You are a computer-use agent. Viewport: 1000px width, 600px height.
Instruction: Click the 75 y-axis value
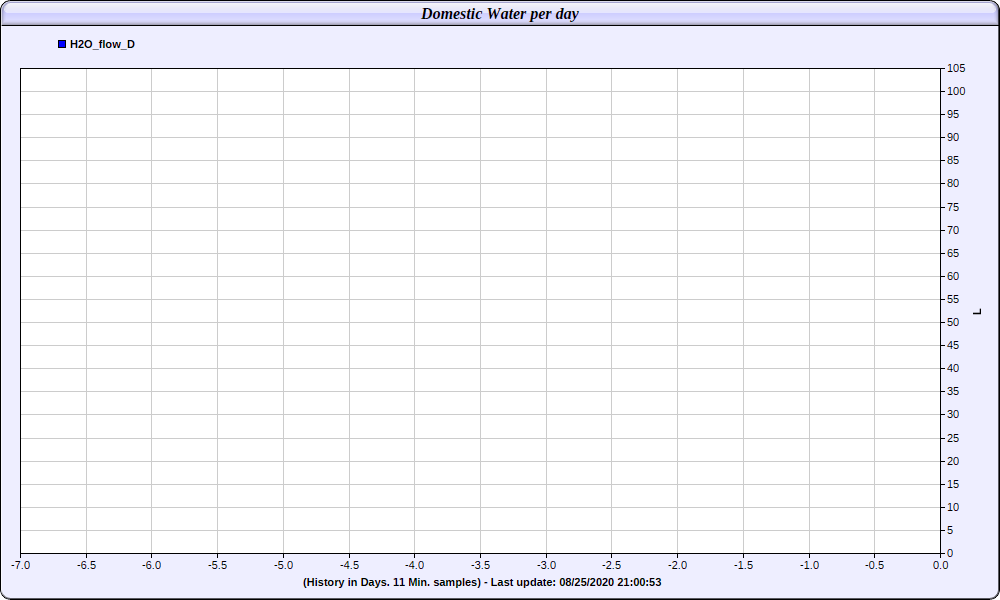coord(953,207)
